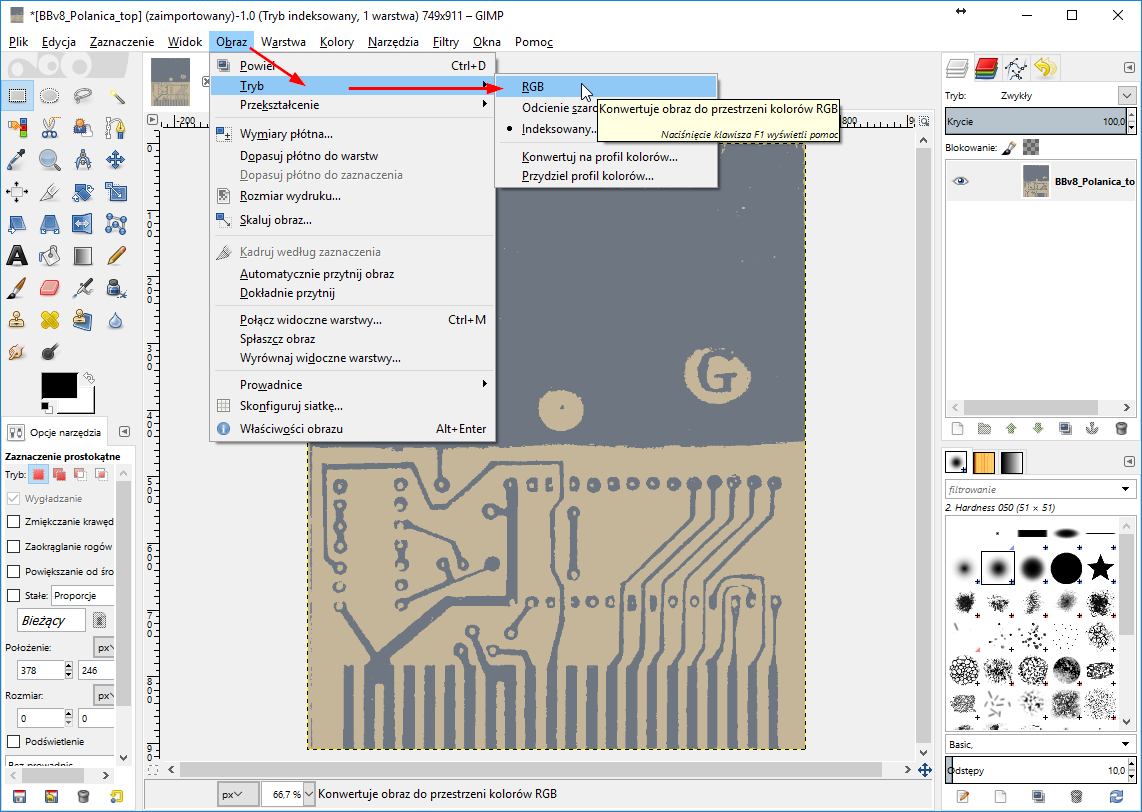Adjust the Odstępy brush spacing slider
The image size is (1142, 812).
click(1036, 770)
